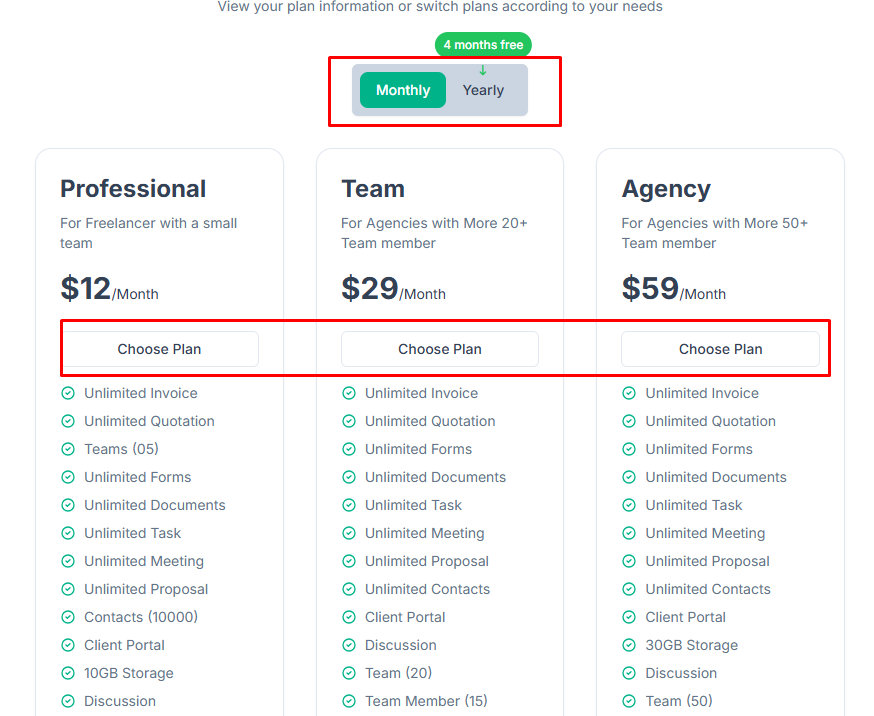Click the checkmark icon next to Contacts (10000)

click(68, 617)
